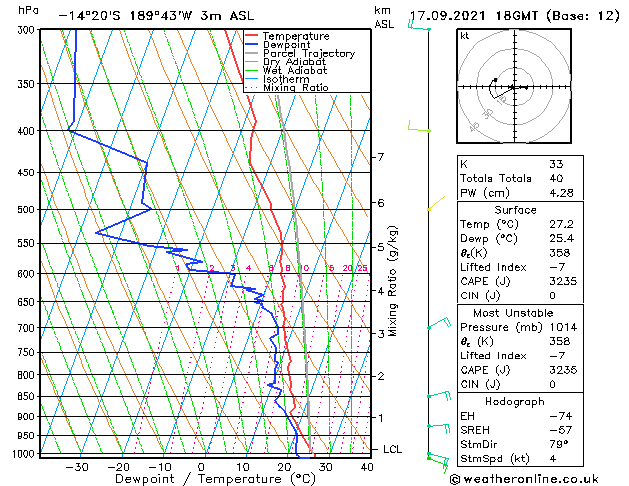Click the wind barb at 300 hPa
The height and width of the screenshot is (486, 629).
pos(419,26)
